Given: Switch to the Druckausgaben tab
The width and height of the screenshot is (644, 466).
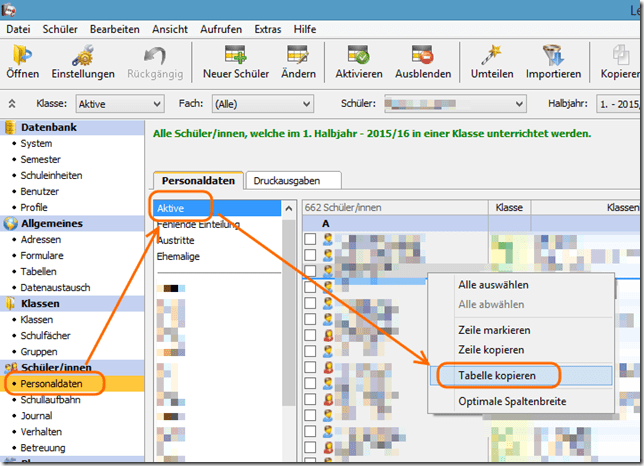Looking at the screenshot, I should pyautogui.click(x=291, y=180).
